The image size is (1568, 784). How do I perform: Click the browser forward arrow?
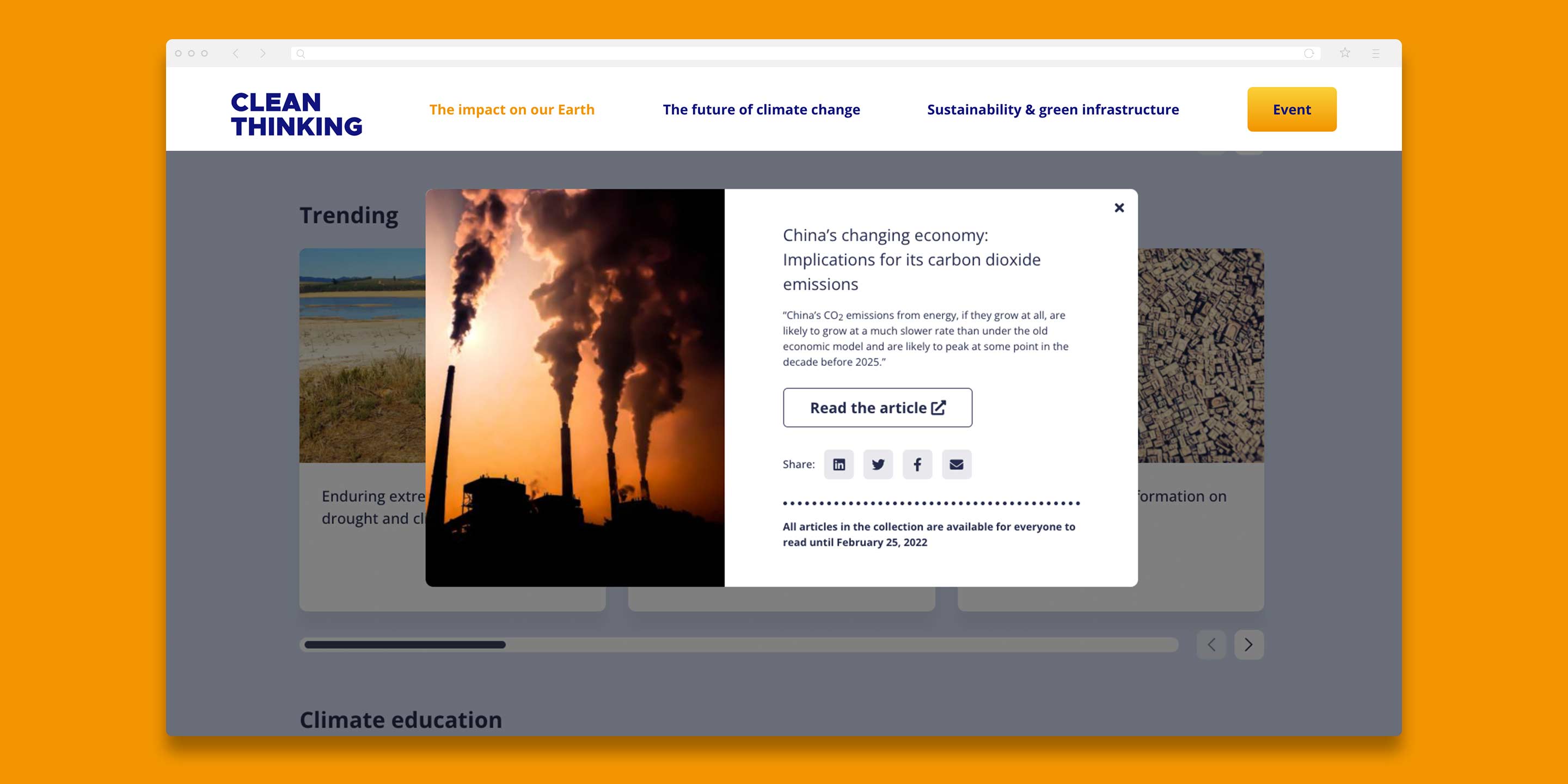click(262, 53)
